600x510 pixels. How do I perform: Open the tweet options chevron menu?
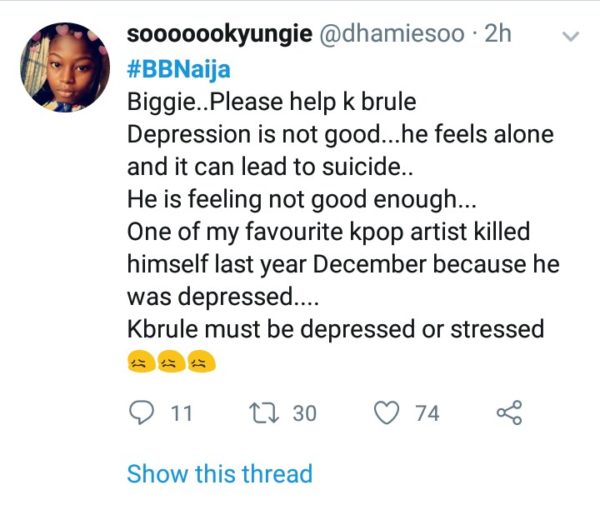[x=571, y=36]
